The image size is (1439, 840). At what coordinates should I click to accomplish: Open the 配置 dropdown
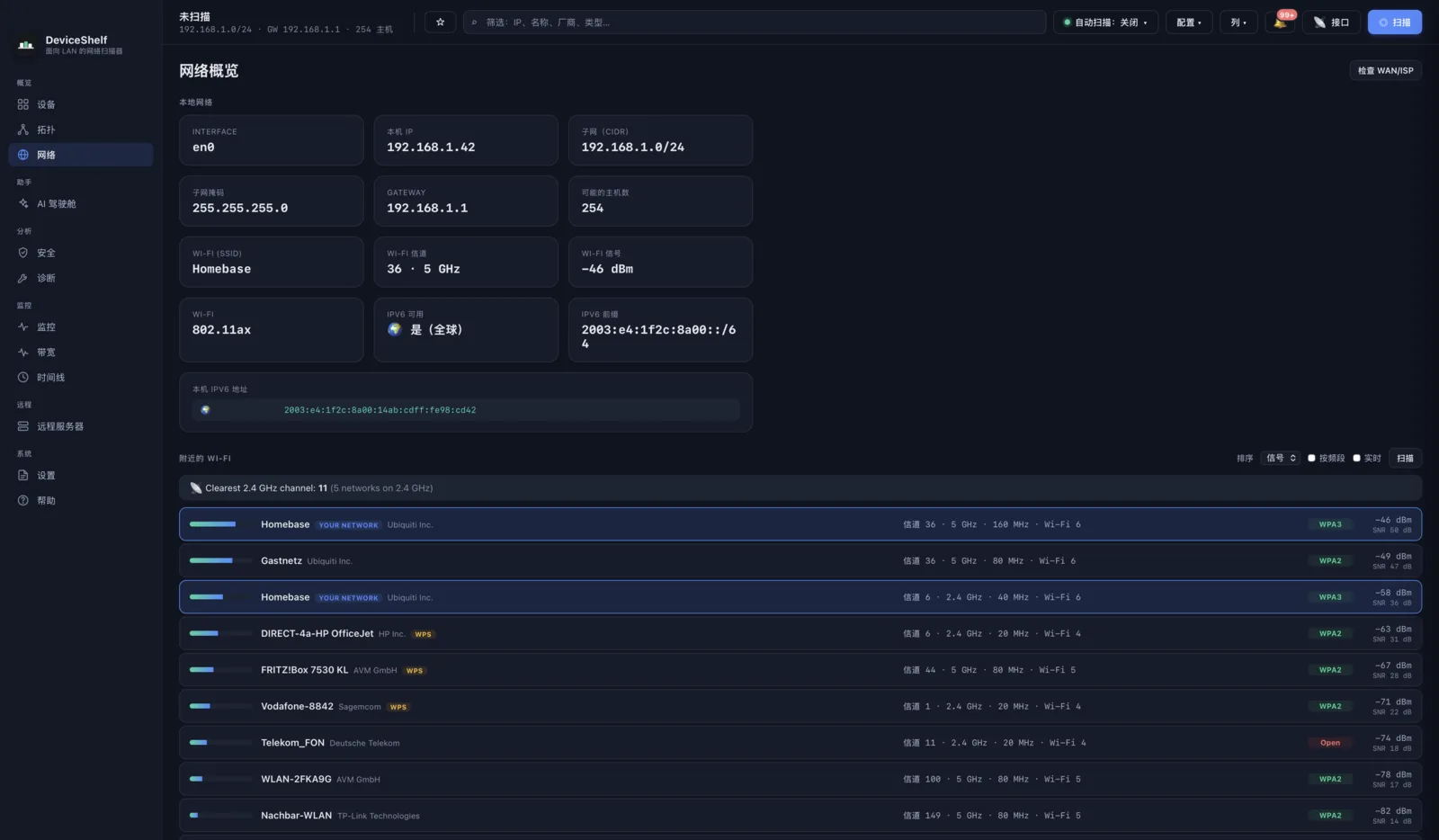tap(1189, 22)
